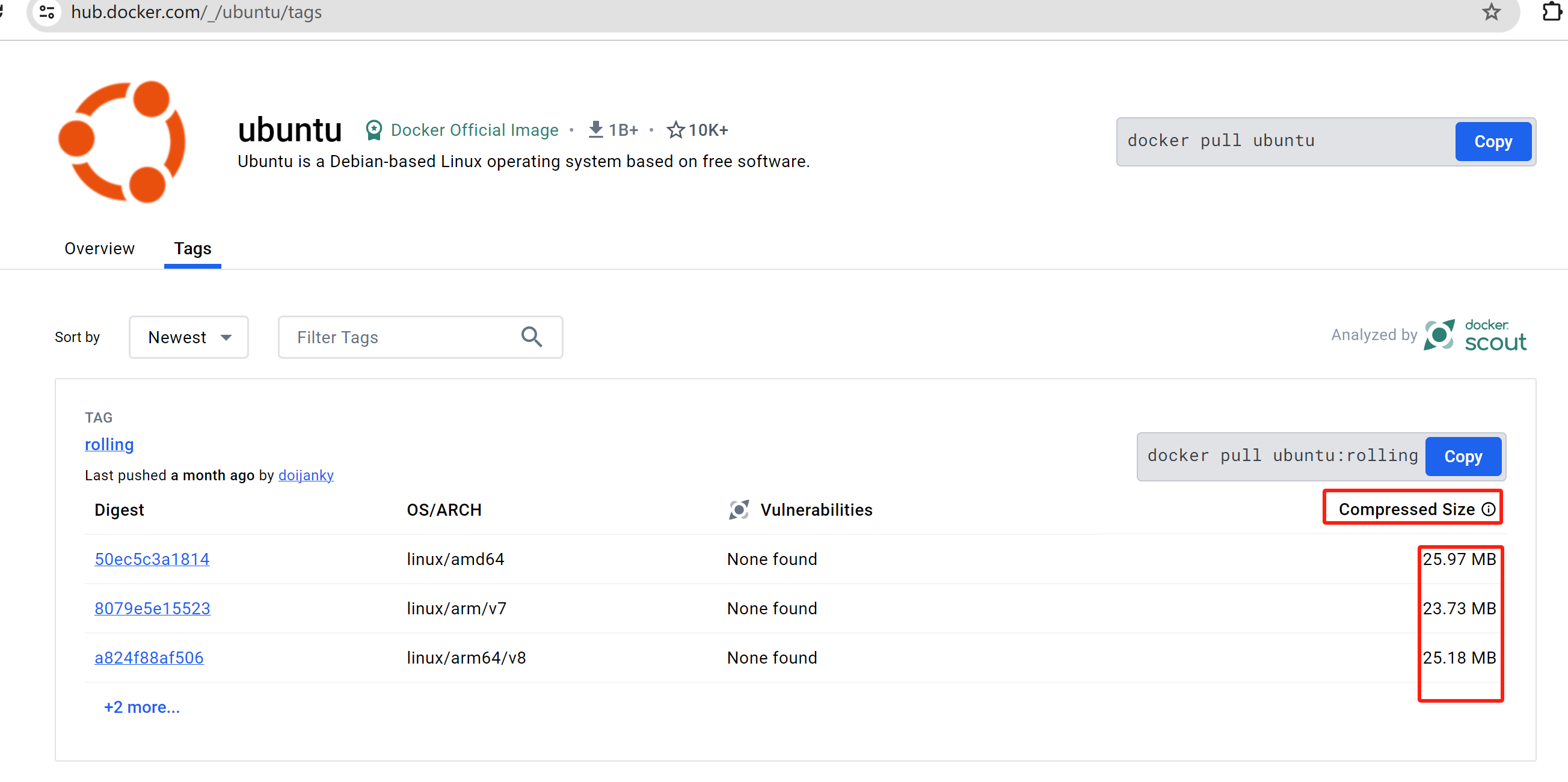Click the 10K+ star rating icon
1568x782 pixels.
pos(675,130)
